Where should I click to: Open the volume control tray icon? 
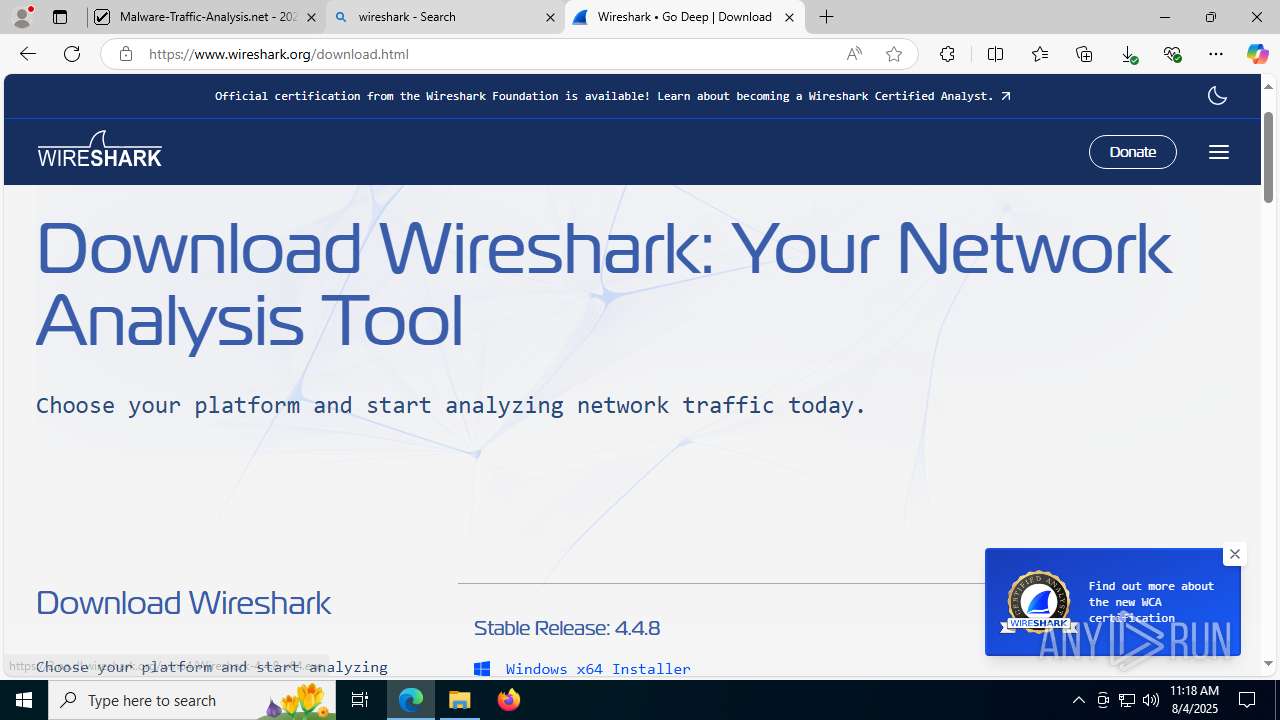[x=1151, y=700]
